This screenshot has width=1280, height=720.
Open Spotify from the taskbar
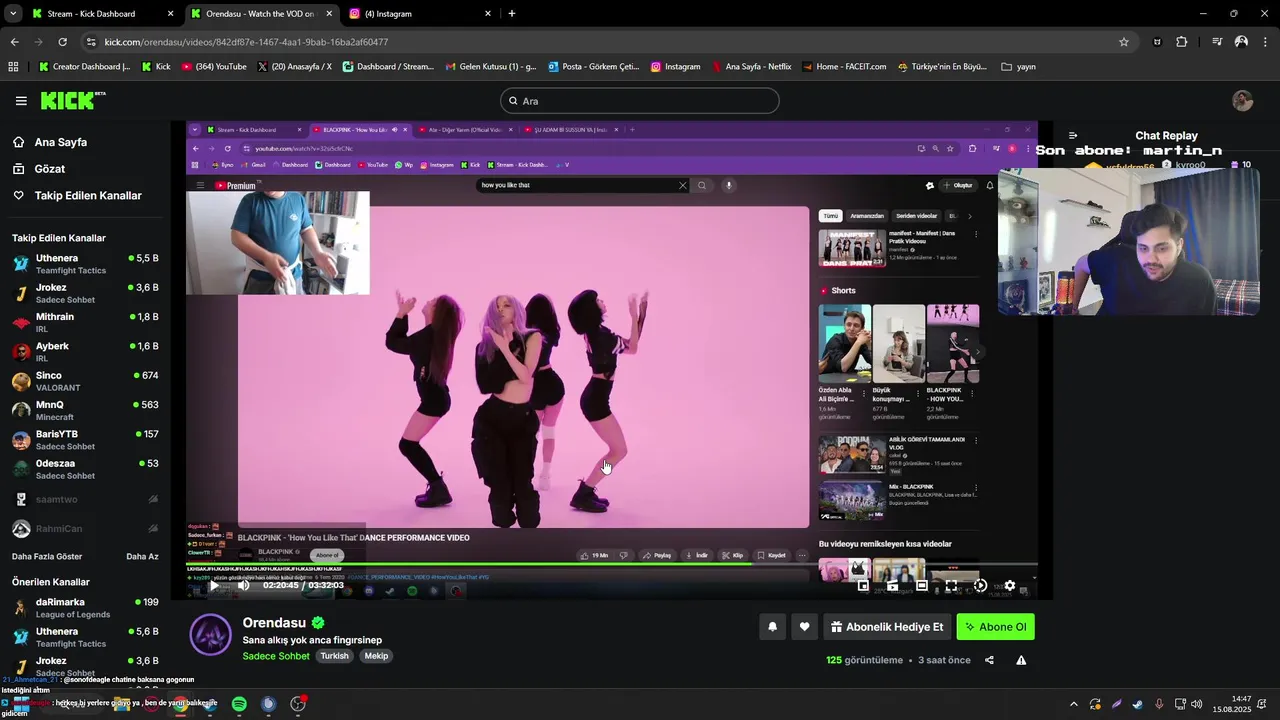click(x=239, y=704)
